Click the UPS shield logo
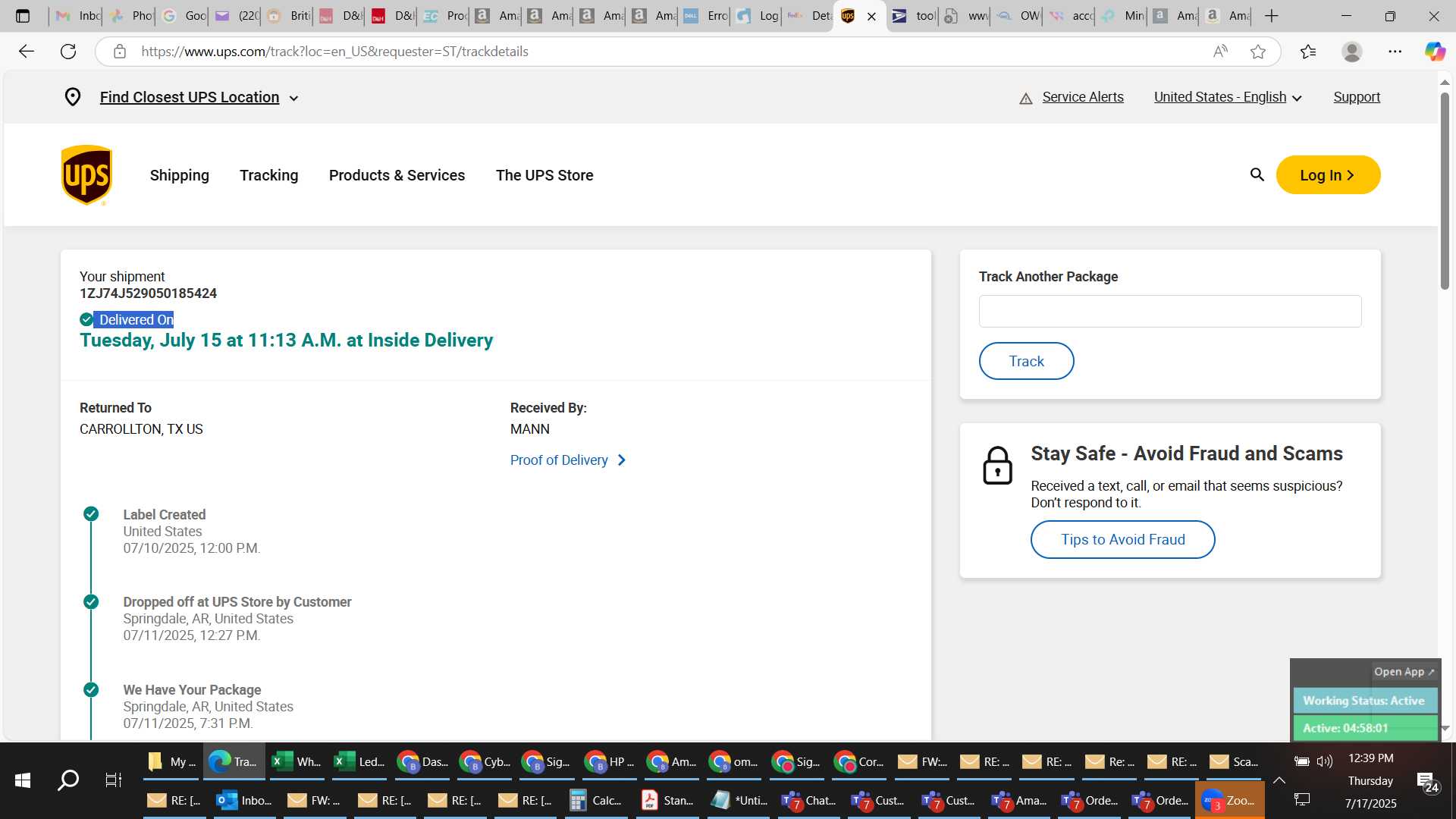Screen dimensions: 1456x819 (86, 175)
